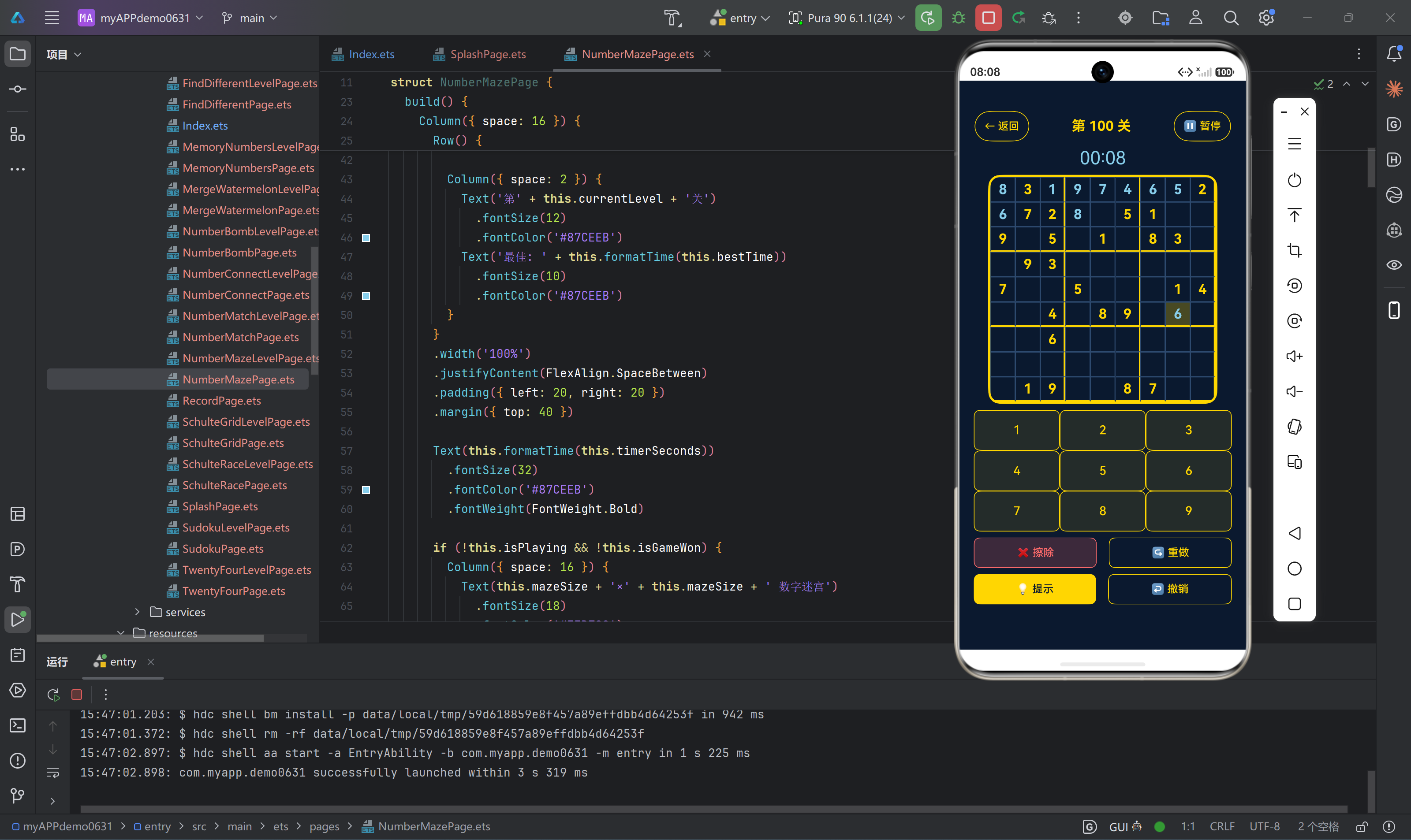Open the 项目 view dropdown
The height and width of the screenshot is (840, 1411).
tap(64, 54)
